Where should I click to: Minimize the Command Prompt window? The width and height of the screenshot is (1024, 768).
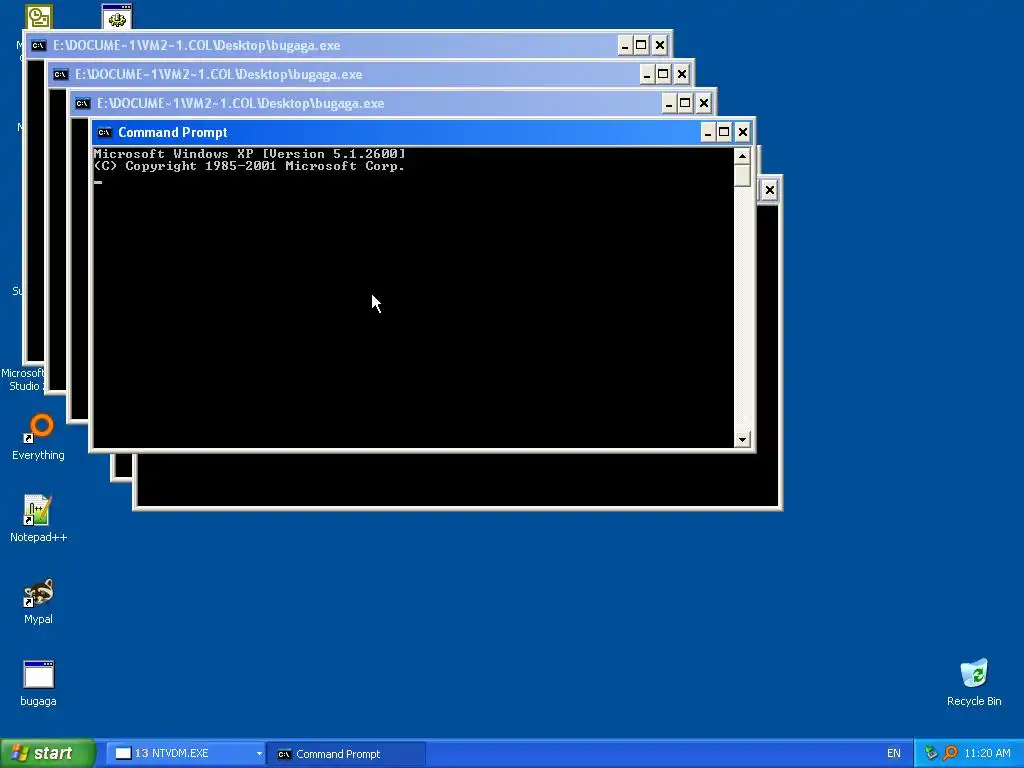708,133
